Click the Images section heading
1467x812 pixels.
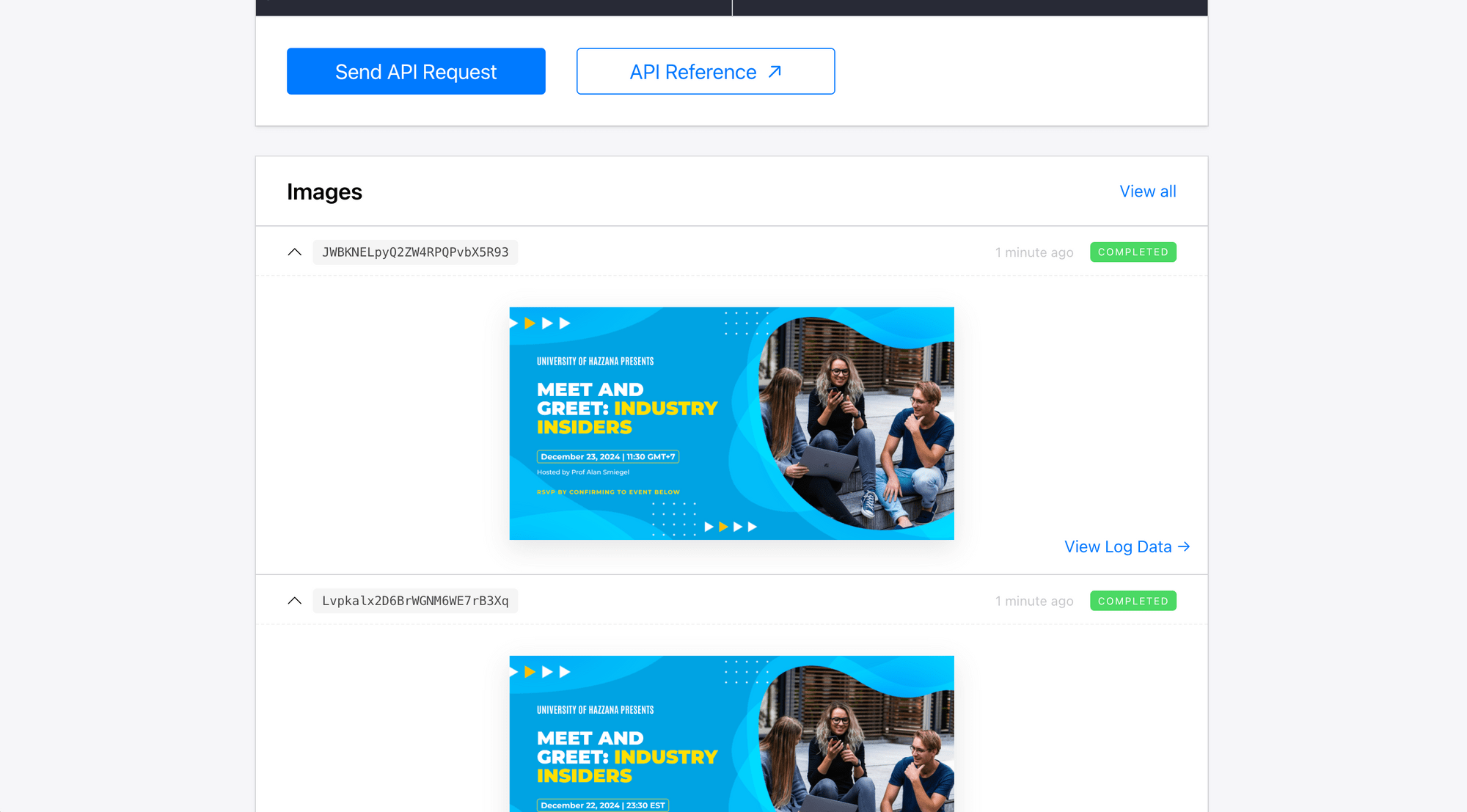(x=324, y=191)
